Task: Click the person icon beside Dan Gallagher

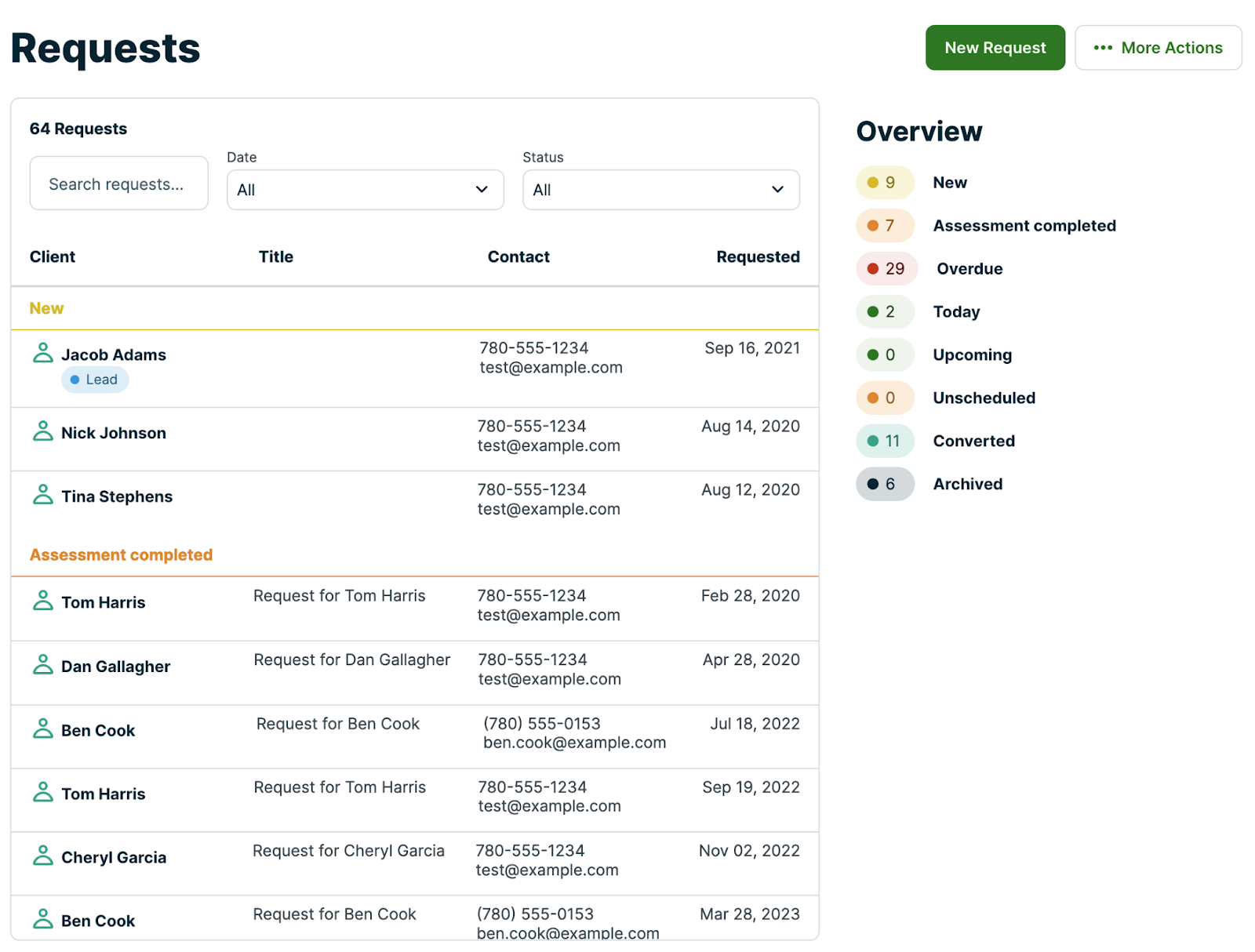Action: (x=43, y=666)
